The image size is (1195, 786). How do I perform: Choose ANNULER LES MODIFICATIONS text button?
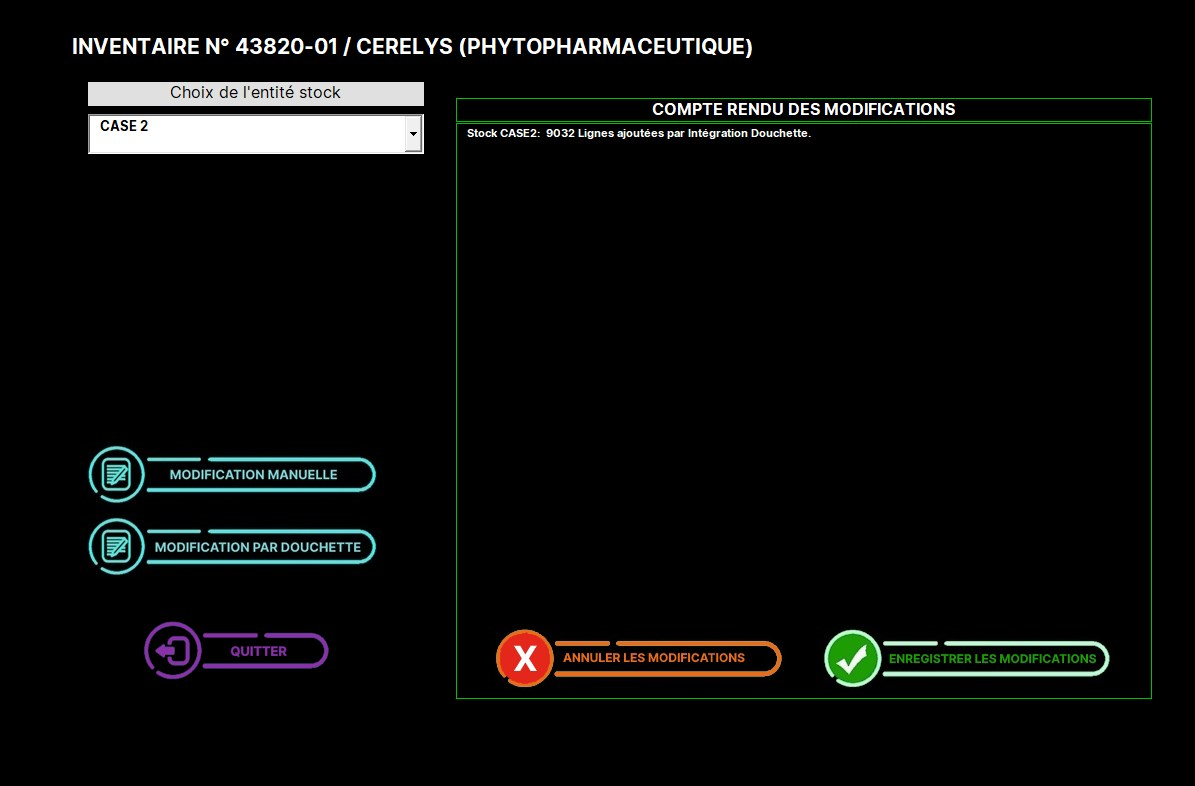click(654, 658)
